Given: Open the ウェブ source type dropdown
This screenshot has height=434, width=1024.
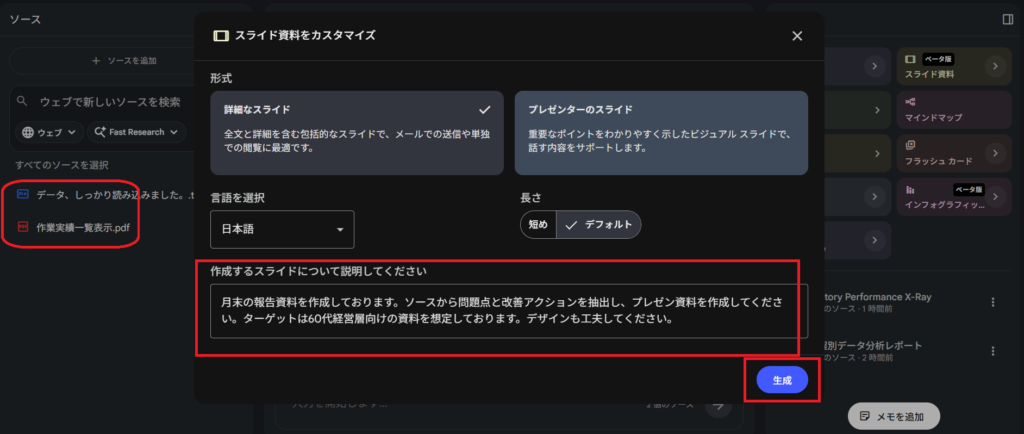Looking at the screenshot, I should click(x=49, y=132).
